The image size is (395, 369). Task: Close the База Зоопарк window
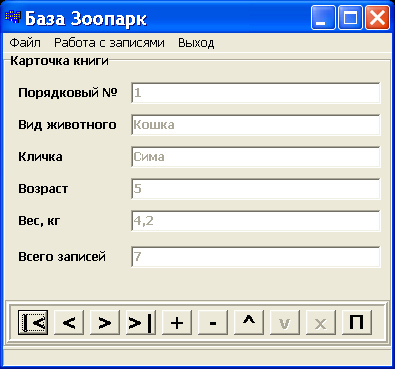377,17
